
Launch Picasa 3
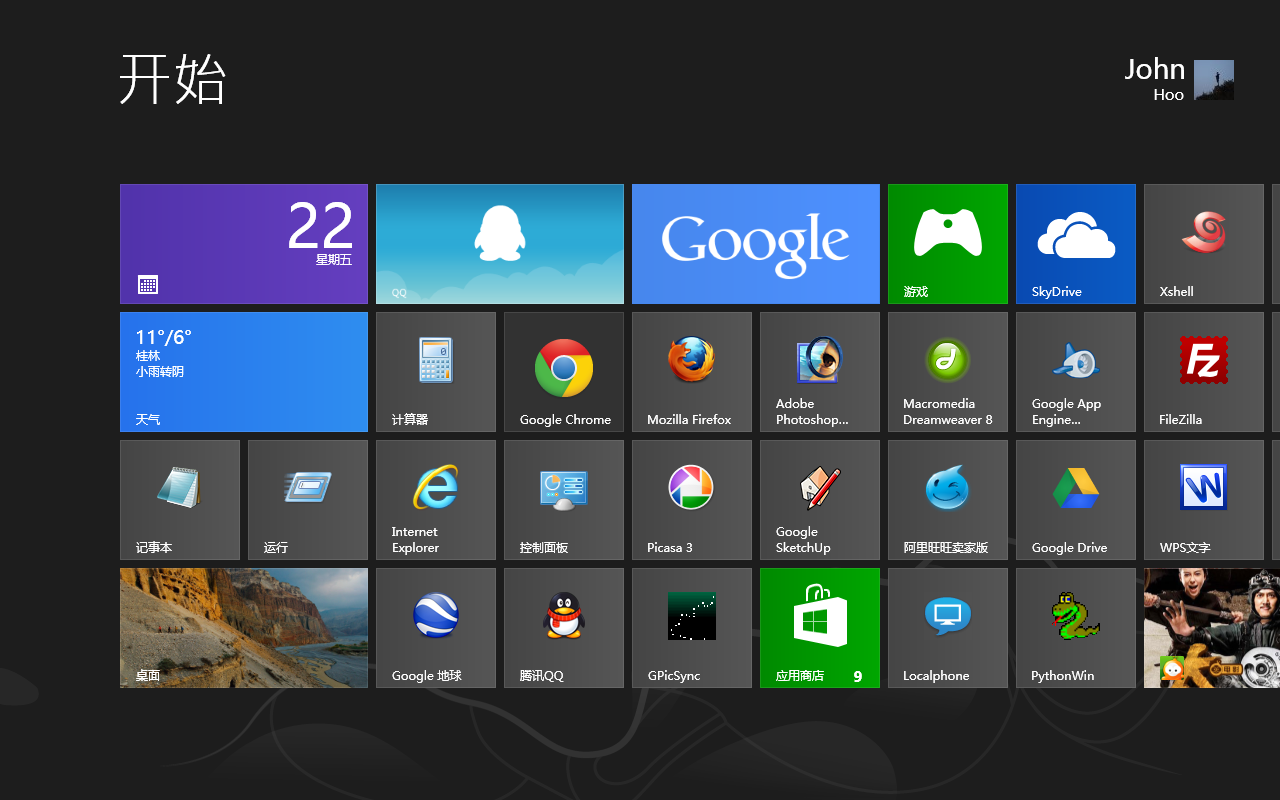pyautogui.click(x=691, y=500)
